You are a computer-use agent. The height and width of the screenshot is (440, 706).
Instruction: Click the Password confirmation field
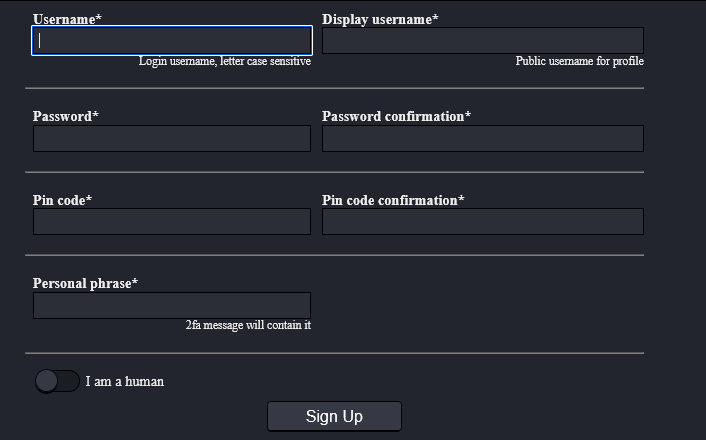(482, 139)
